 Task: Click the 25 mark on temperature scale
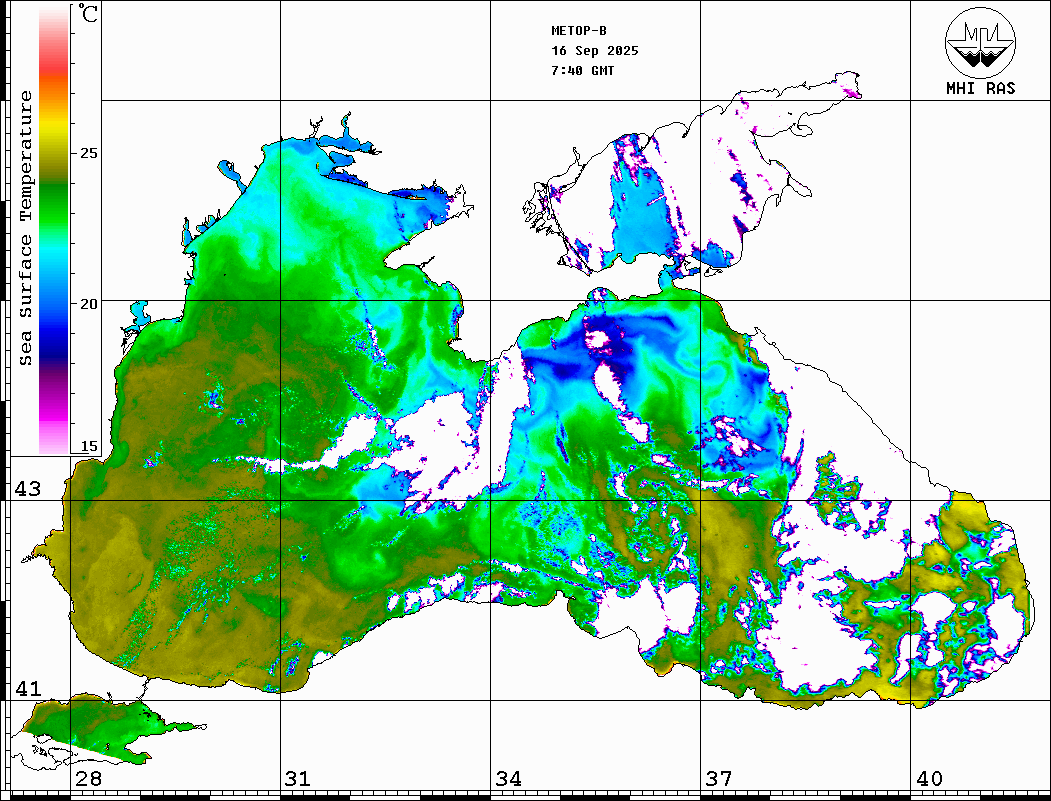[89, 153]
